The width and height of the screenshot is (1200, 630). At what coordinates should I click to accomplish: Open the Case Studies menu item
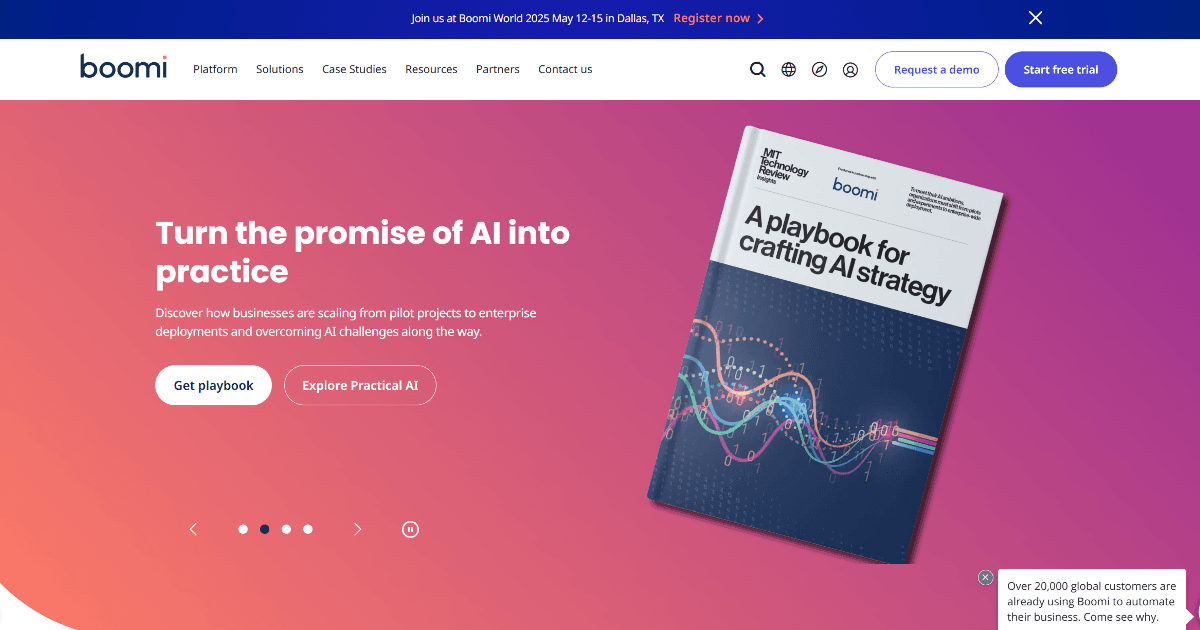(x=354, y=69)
